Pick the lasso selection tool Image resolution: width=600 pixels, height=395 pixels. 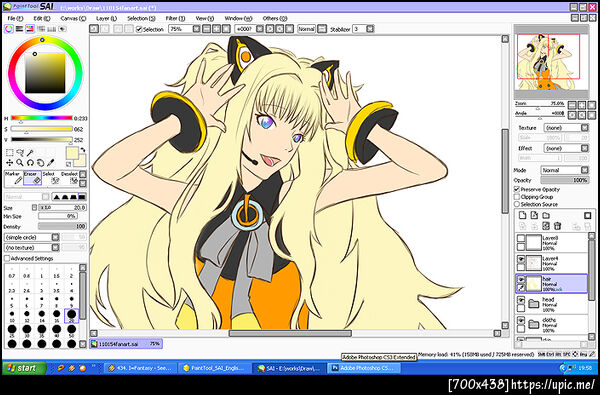point(20,153)
